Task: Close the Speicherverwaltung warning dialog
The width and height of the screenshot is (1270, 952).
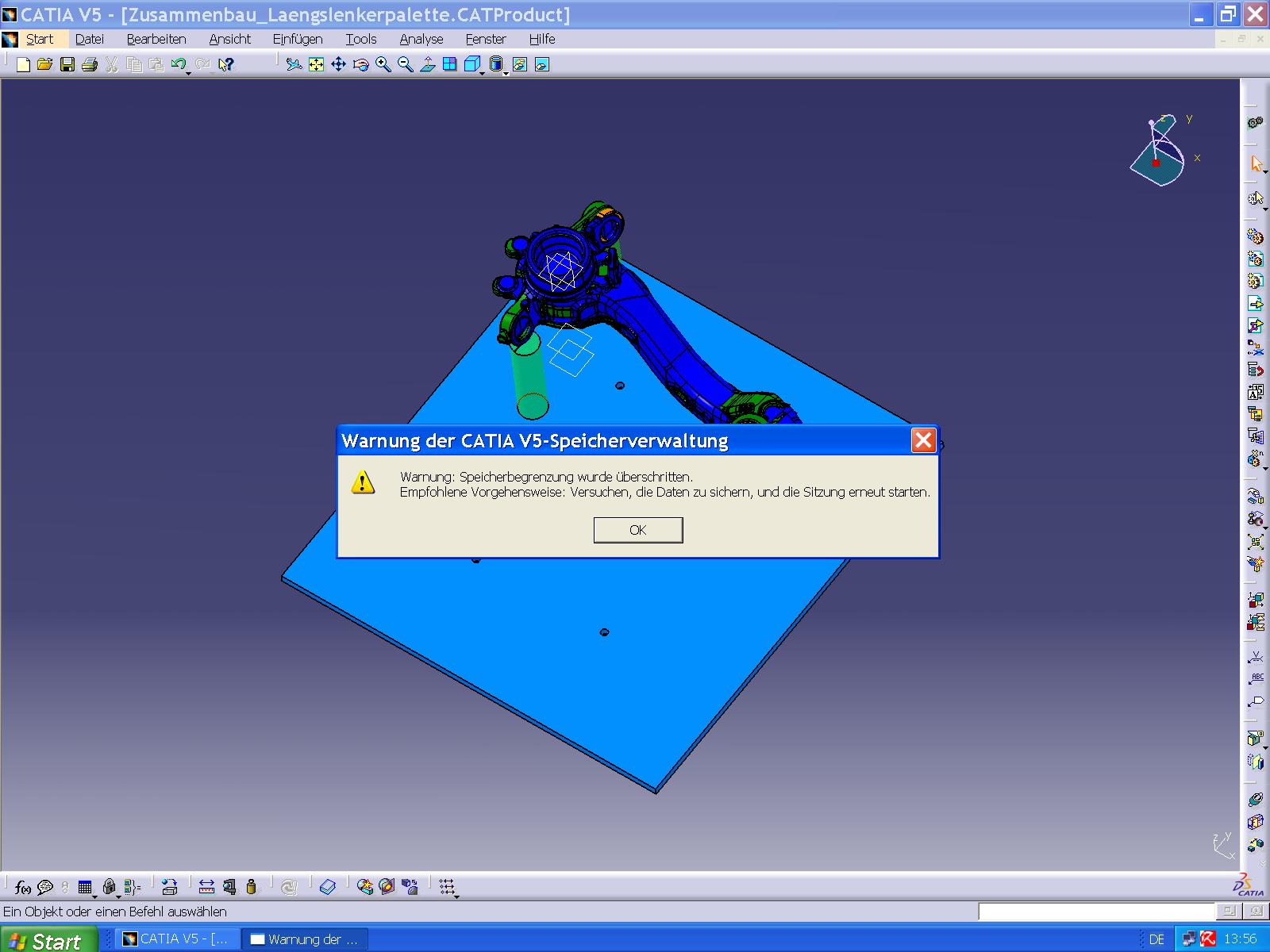Action: pos(923,440)
